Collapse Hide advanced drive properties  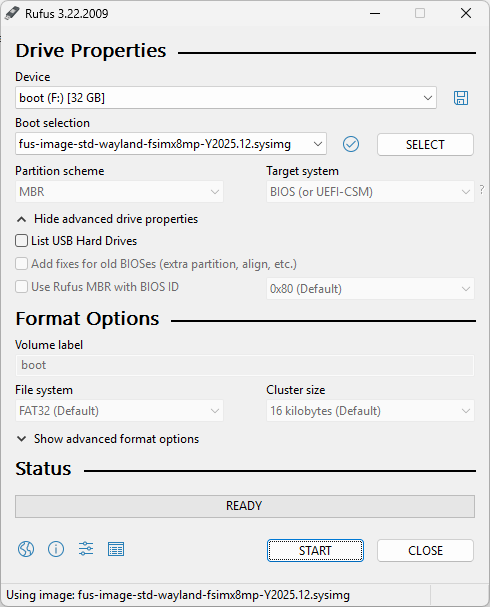(107, 219)
